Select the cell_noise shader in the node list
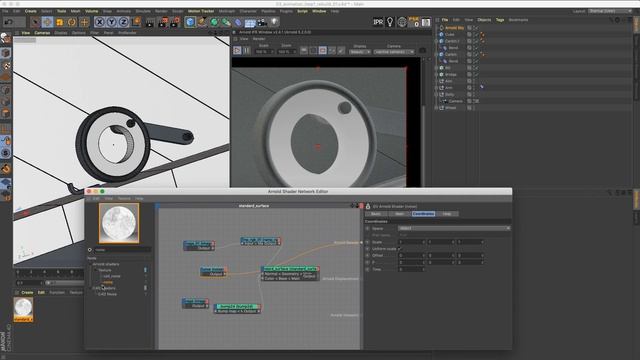Viewport: 640px width, 360px height. (112, 276)
